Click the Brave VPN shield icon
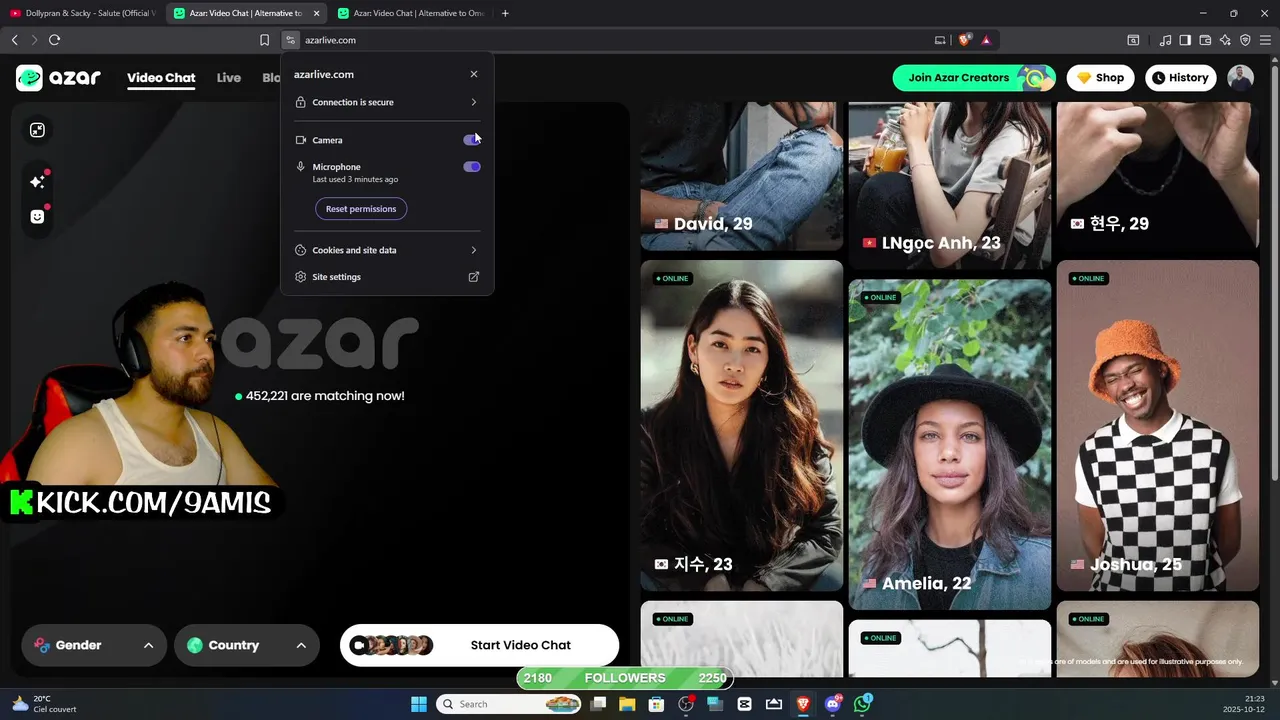Screen dimensions: 1280x720 pos(1245,40)
